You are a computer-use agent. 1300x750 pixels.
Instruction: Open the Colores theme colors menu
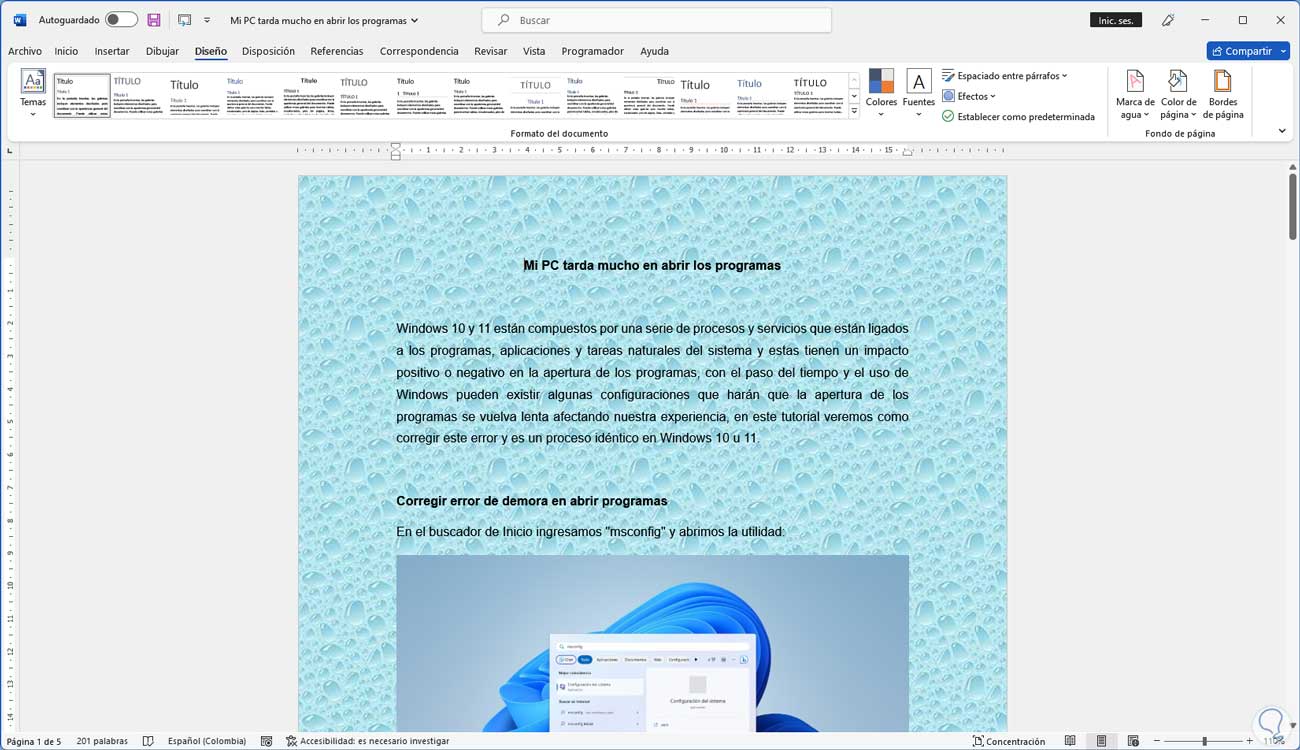pyautogui.click(x=881, y=94)
